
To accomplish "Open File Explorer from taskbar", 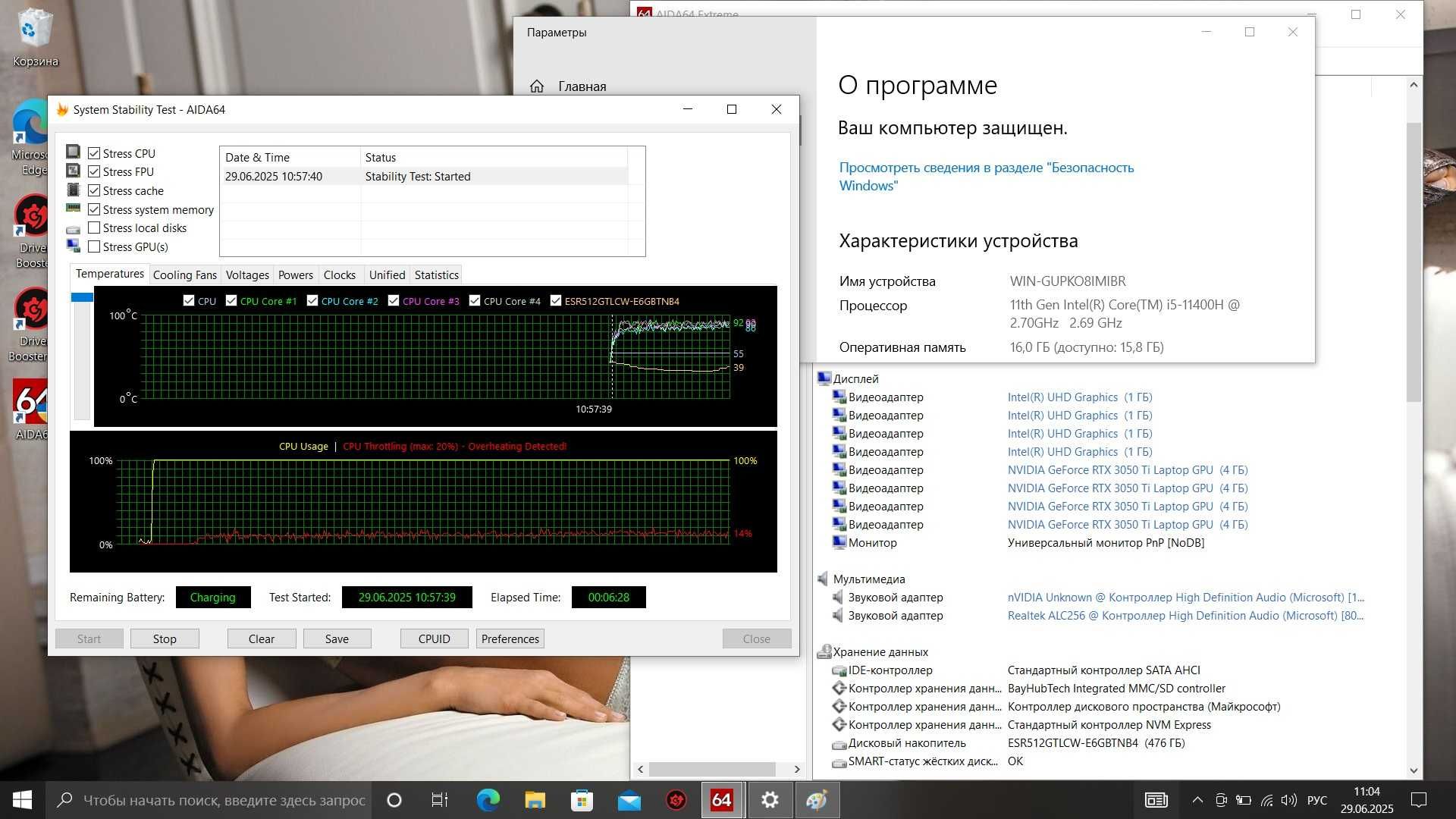I will tap(535, 800).
